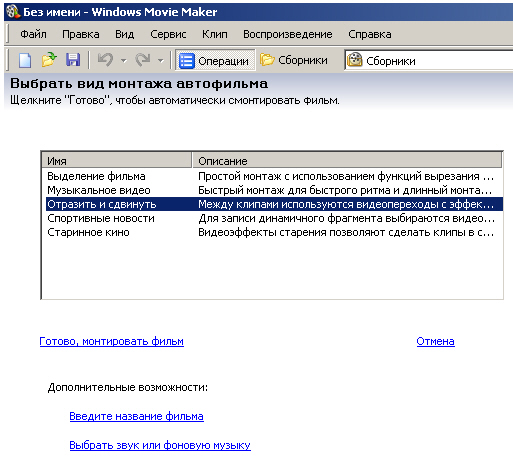
Task: Click the Redo arrow icon
Action: point(143,60)
